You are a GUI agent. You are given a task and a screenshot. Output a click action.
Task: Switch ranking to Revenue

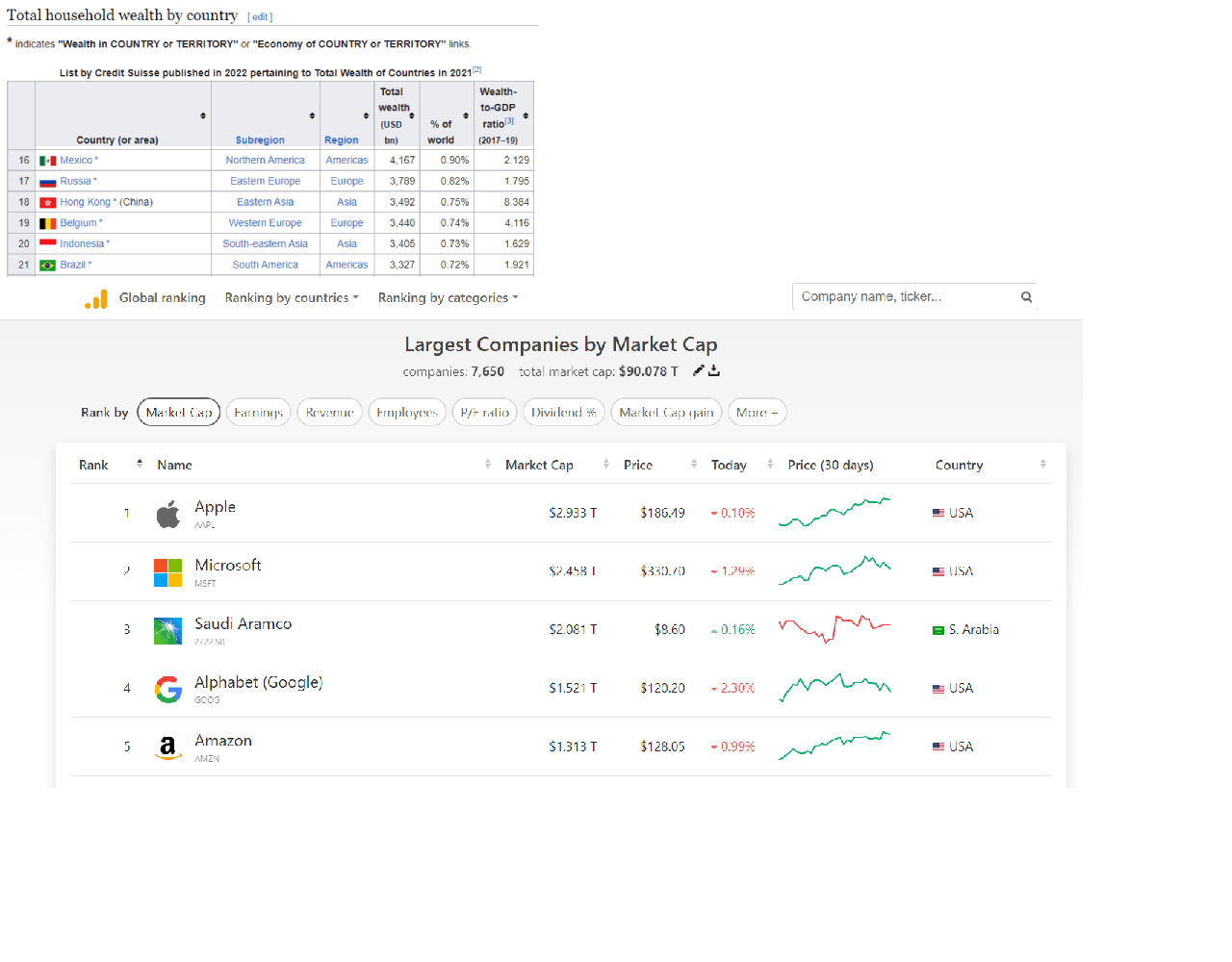point(330,413)
